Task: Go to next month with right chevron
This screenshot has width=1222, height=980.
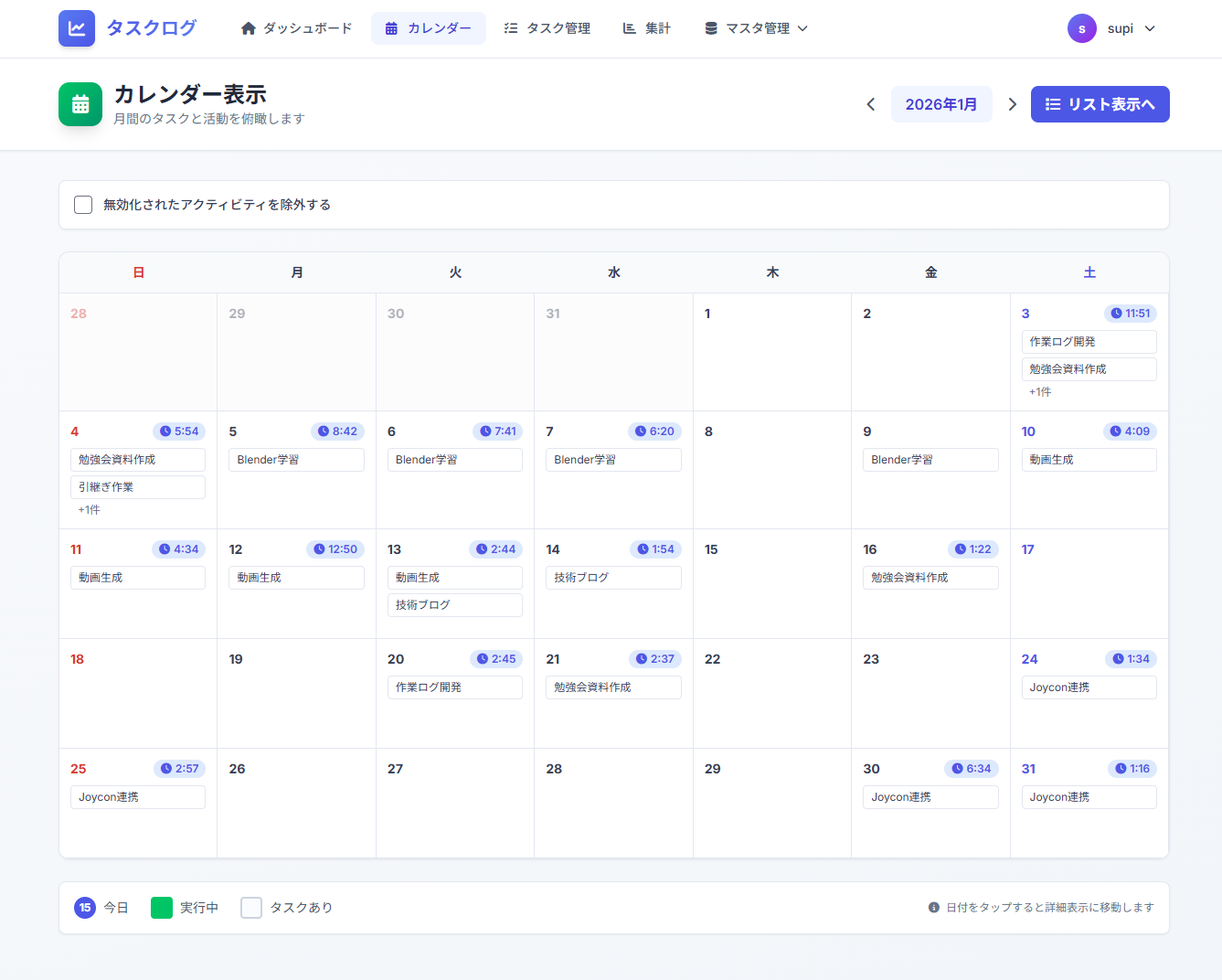Action: [1012, 104]
